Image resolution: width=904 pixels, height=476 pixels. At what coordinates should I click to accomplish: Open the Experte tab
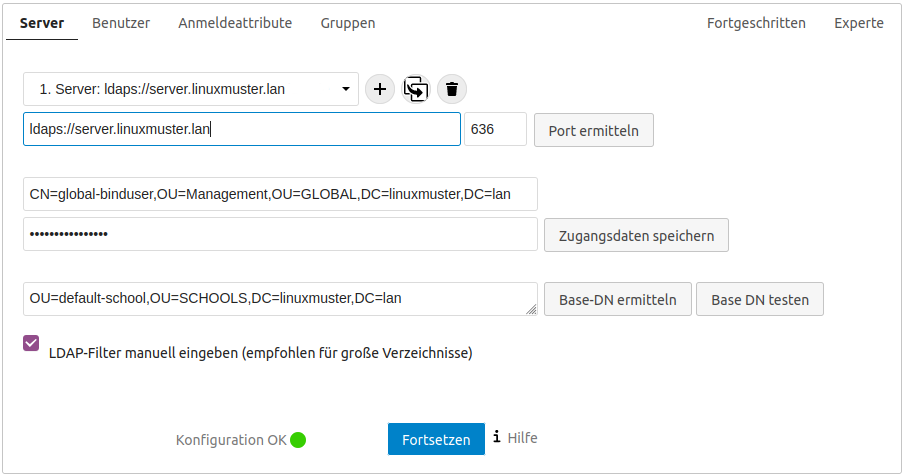(859, 23)
